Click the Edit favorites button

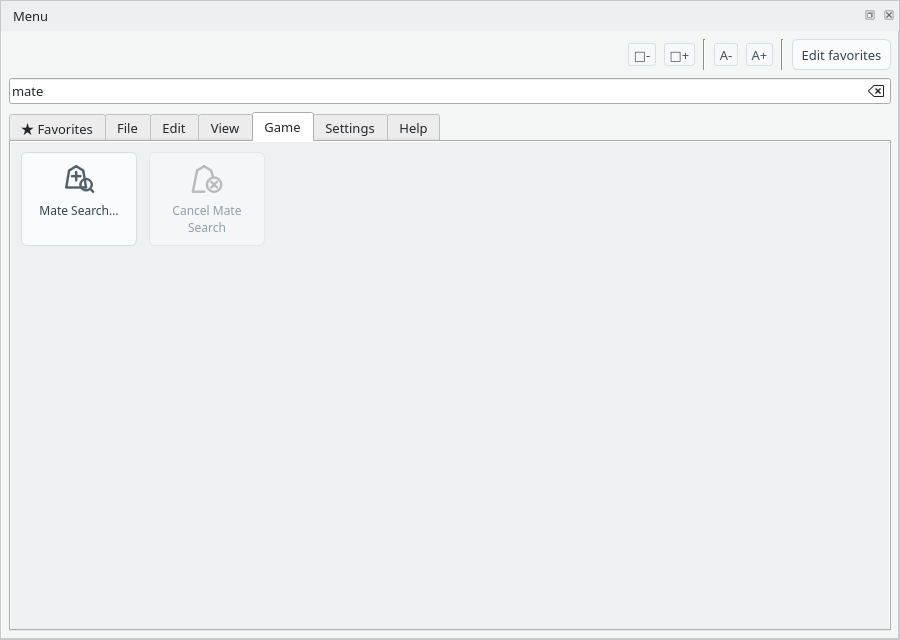pyautogui.click(x=841, y=55)
